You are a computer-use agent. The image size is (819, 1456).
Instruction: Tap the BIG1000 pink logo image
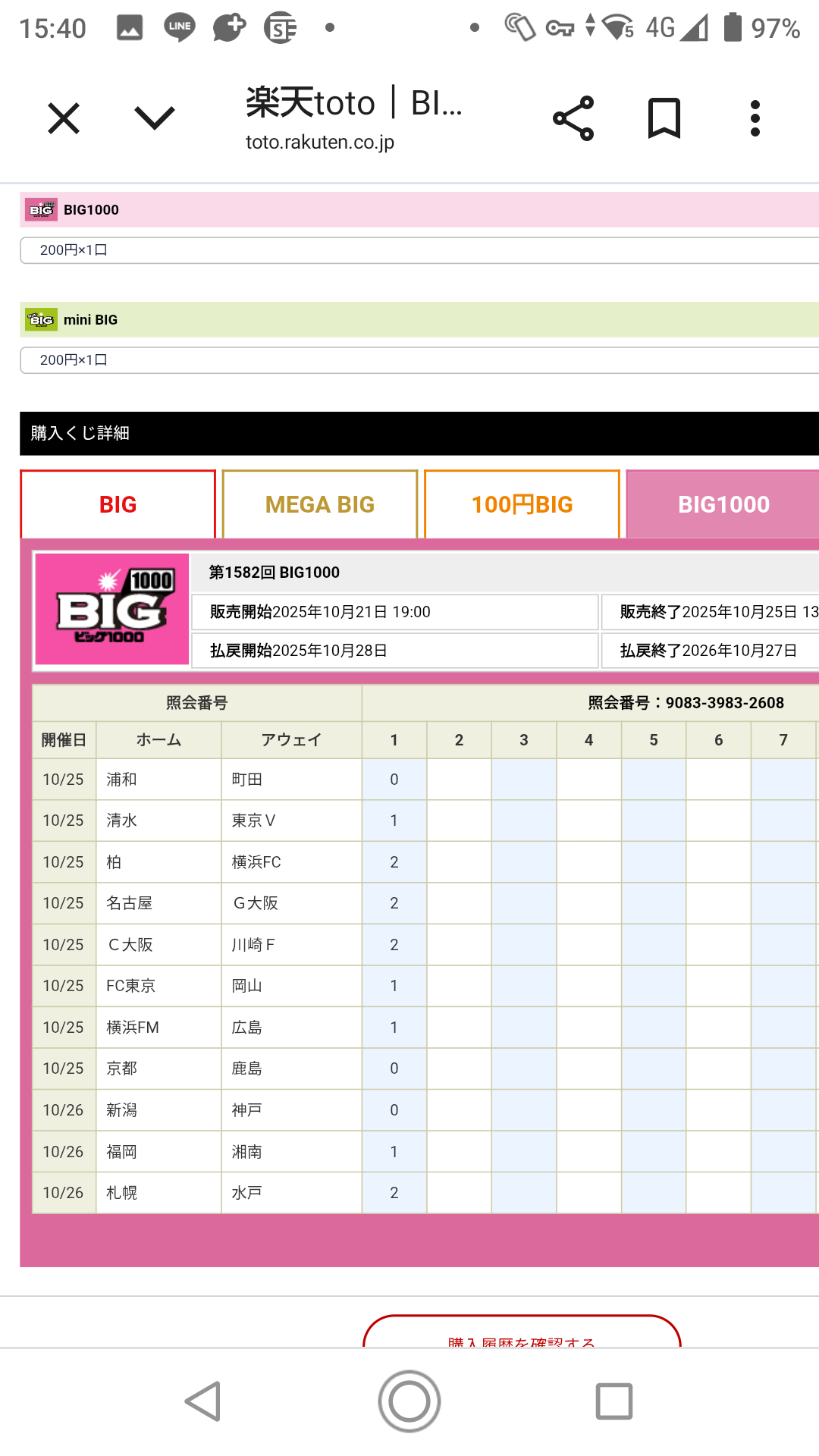coord(112,610)
